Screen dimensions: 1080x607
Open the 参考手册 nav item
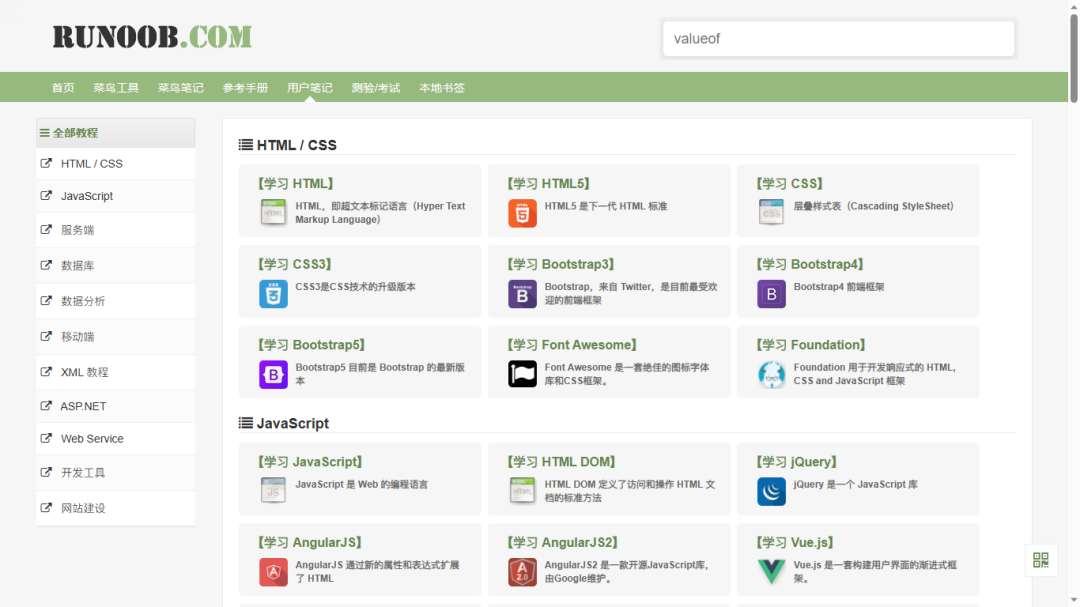click(245, 88)
